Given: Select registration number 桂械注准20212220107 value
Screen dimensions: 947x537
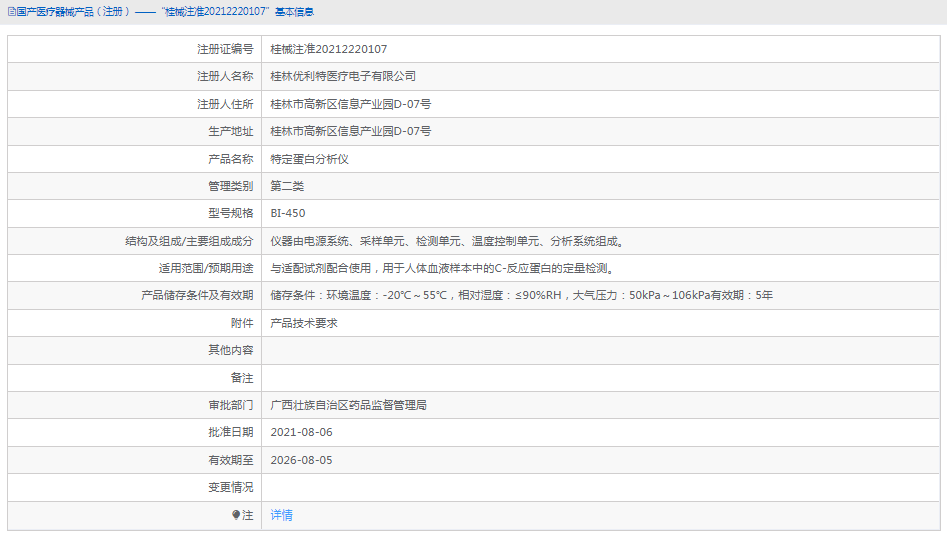Looking at the screenshot, I should click(329, 49).
